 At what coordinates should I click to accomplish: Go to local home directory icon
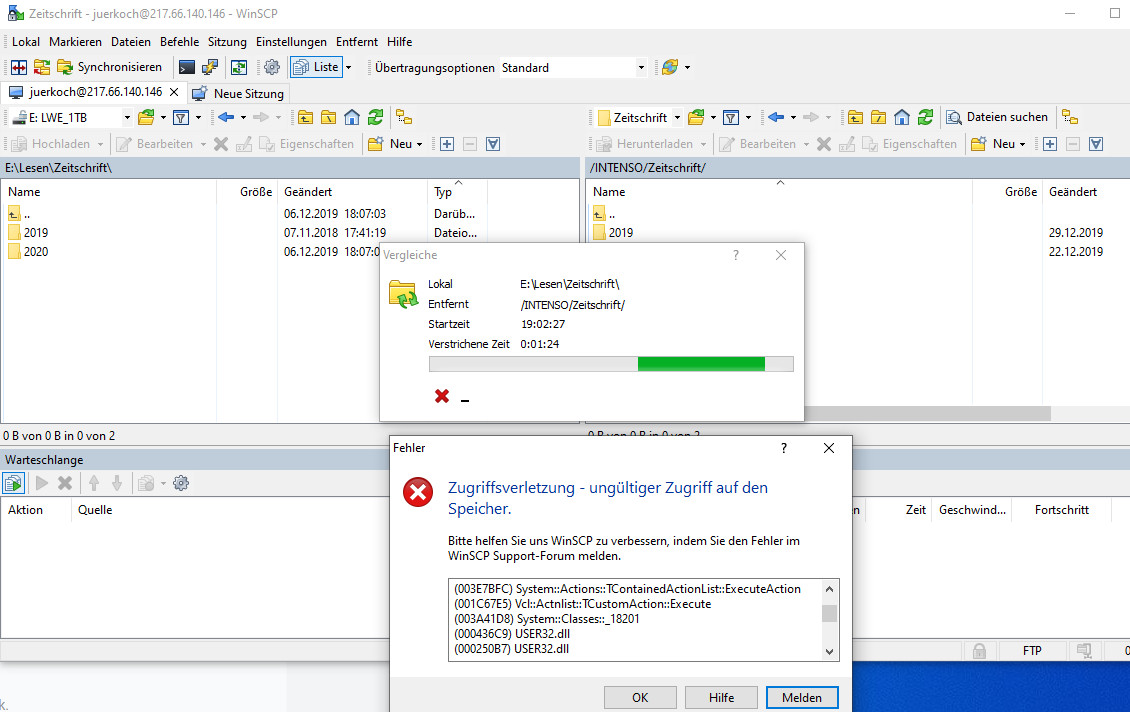(x=352, y=117)
